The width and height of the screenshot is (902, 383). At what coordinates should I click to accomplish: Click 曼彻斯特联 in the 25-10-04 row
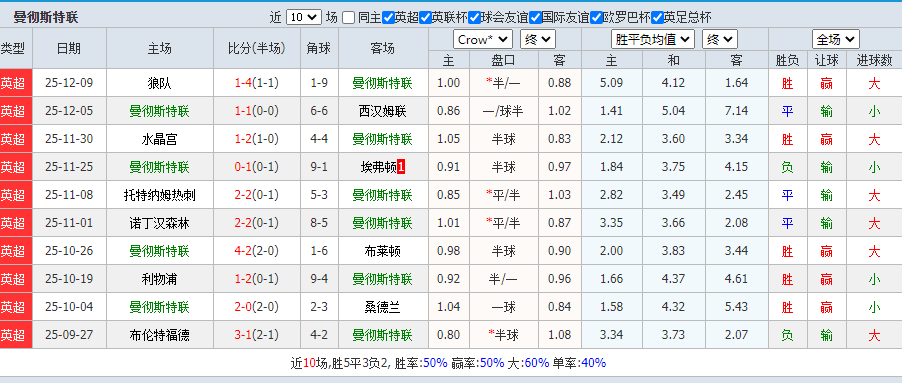click(x=159, y=308)
